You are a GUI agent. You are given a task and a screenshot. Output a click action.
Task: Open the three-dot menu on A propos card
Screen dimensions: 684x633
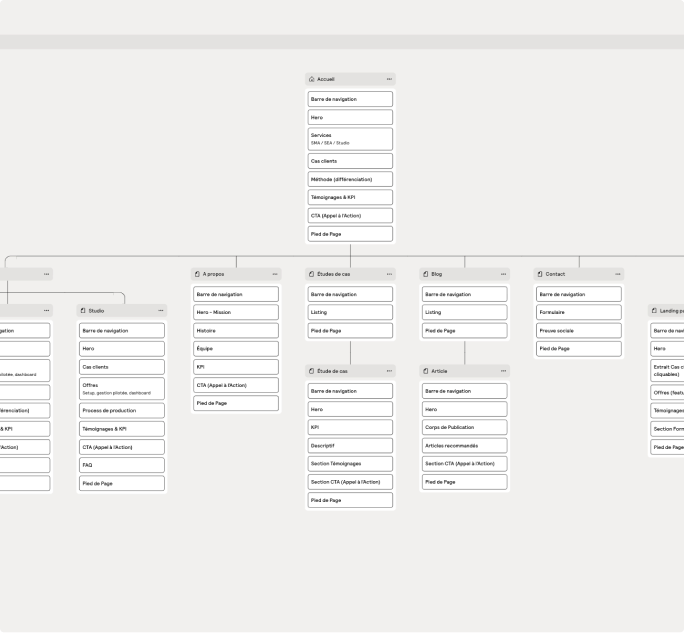coord(275,274)
